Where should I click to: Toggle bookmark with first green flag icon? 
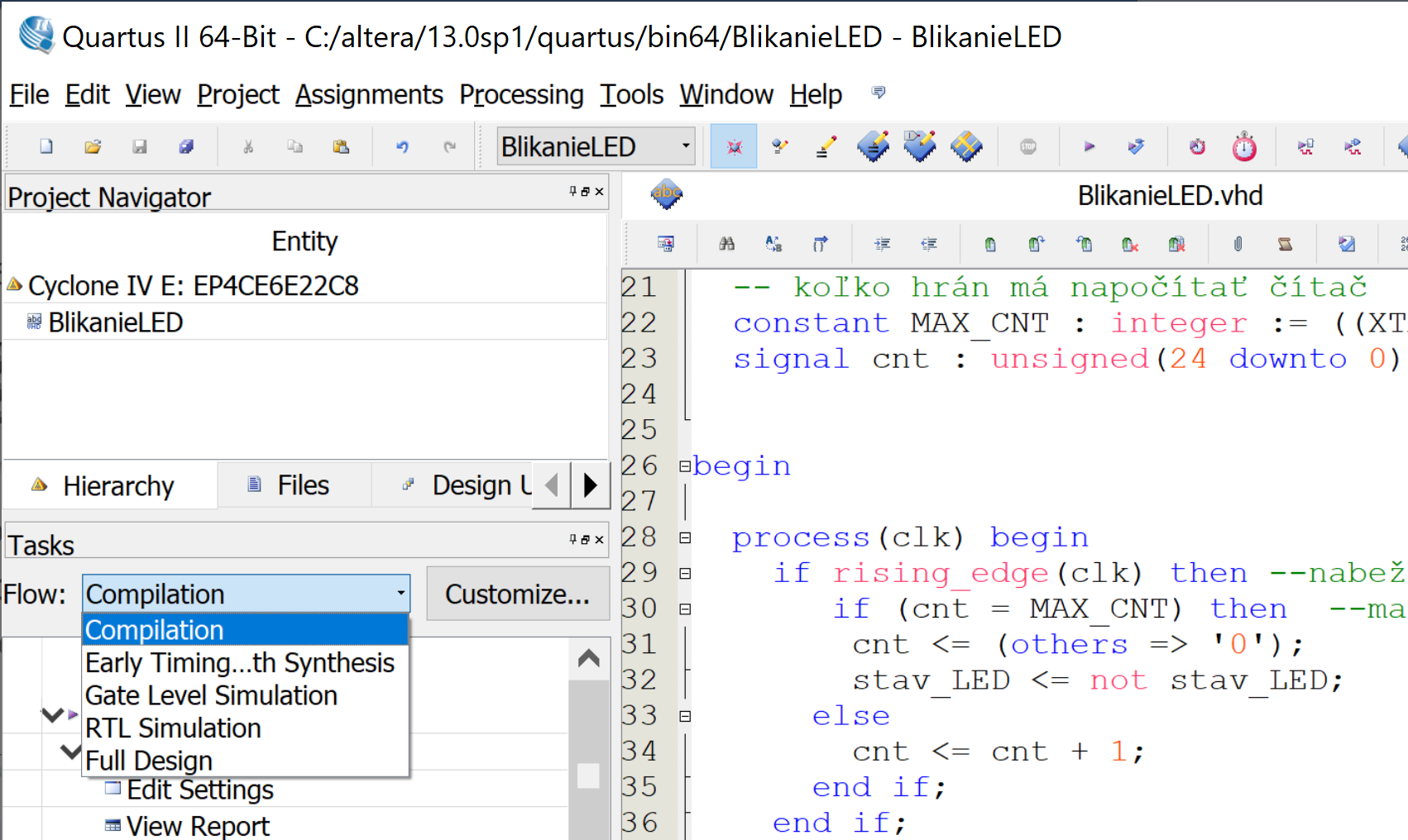(989, 244)
